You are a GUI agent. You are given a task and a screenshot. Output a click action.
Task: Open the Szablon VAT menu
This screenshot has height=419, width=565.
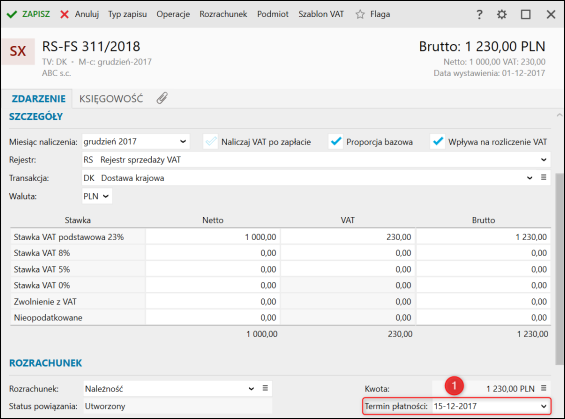321,14
